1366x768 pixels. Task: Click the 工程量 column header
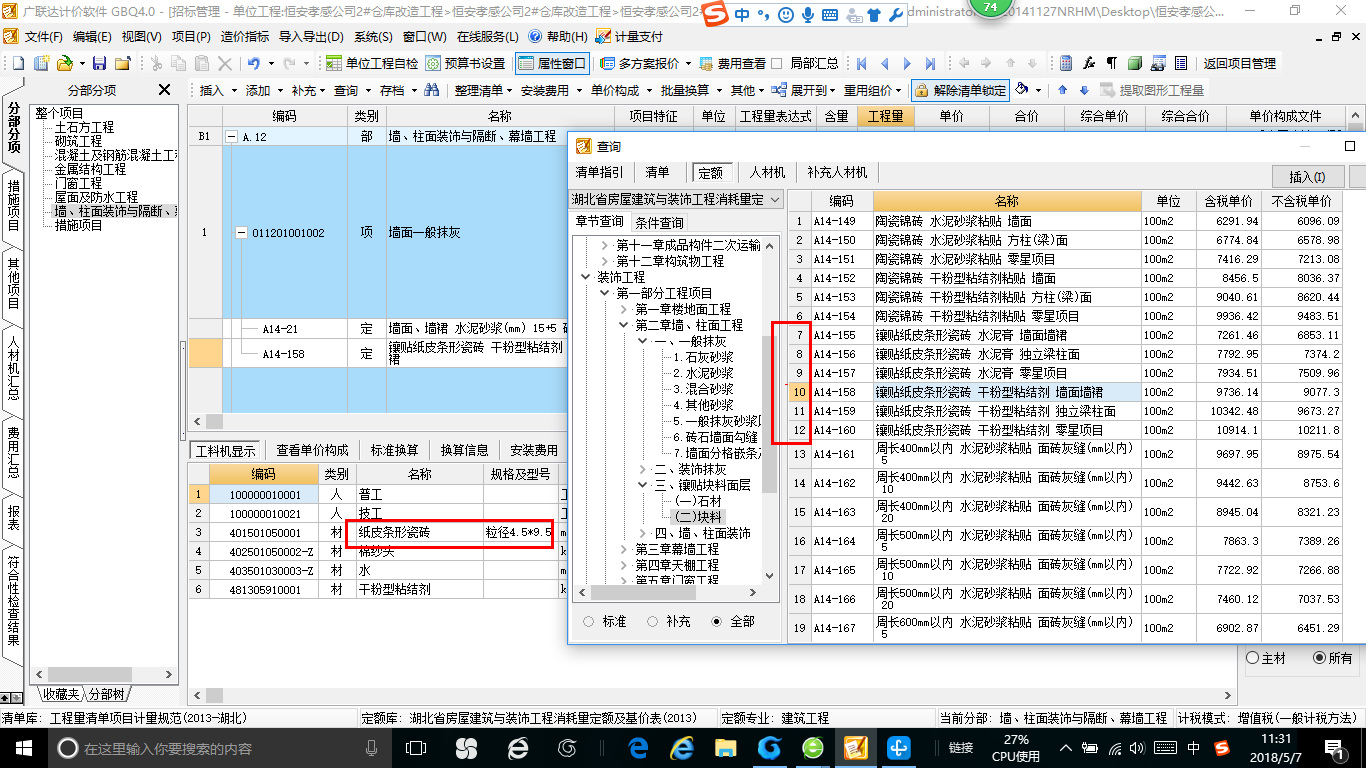[x=884, y=116]
